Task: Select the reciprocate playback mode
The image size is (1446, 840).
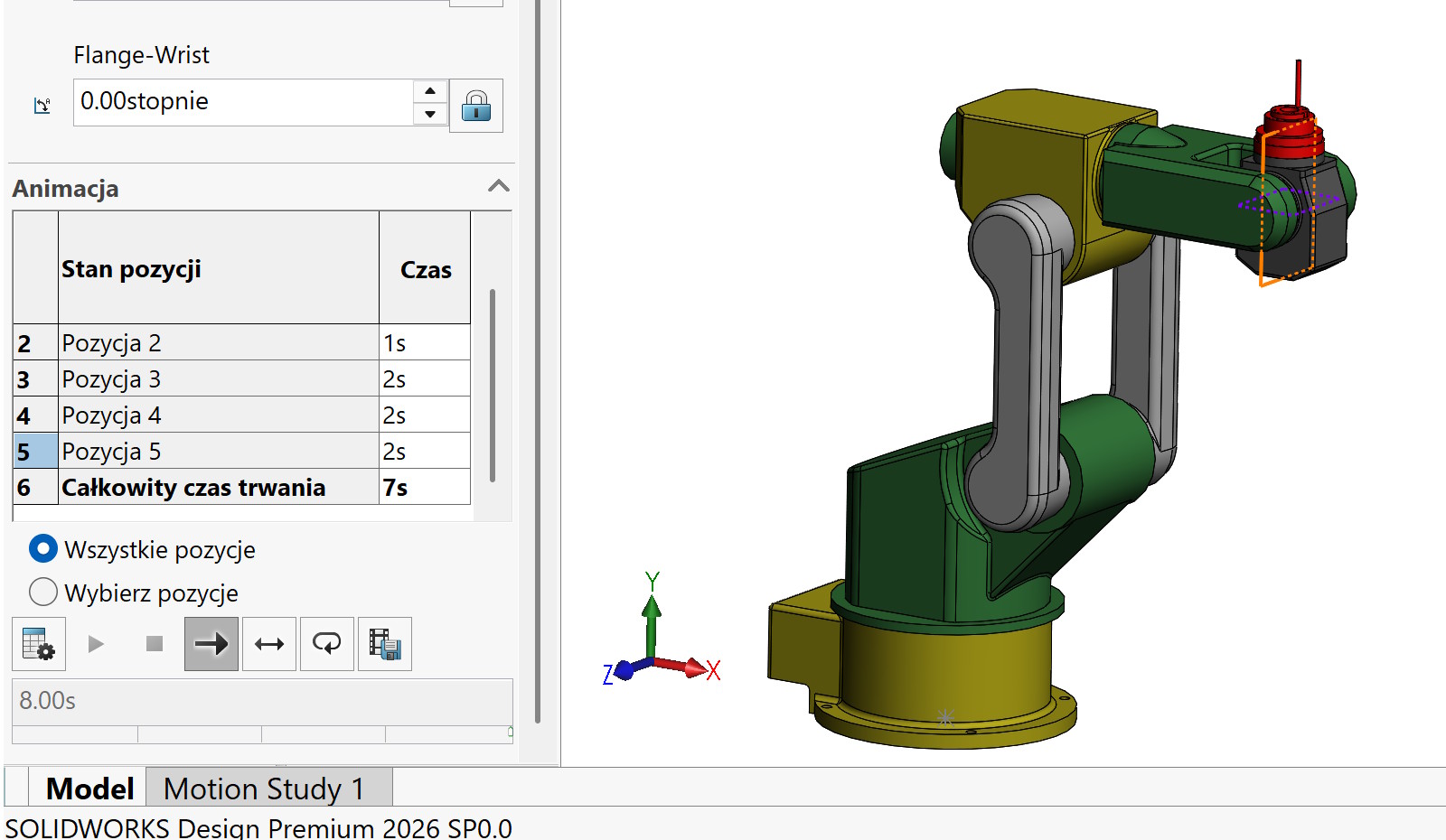Action: pyautogui.click(x=269, y=644)
